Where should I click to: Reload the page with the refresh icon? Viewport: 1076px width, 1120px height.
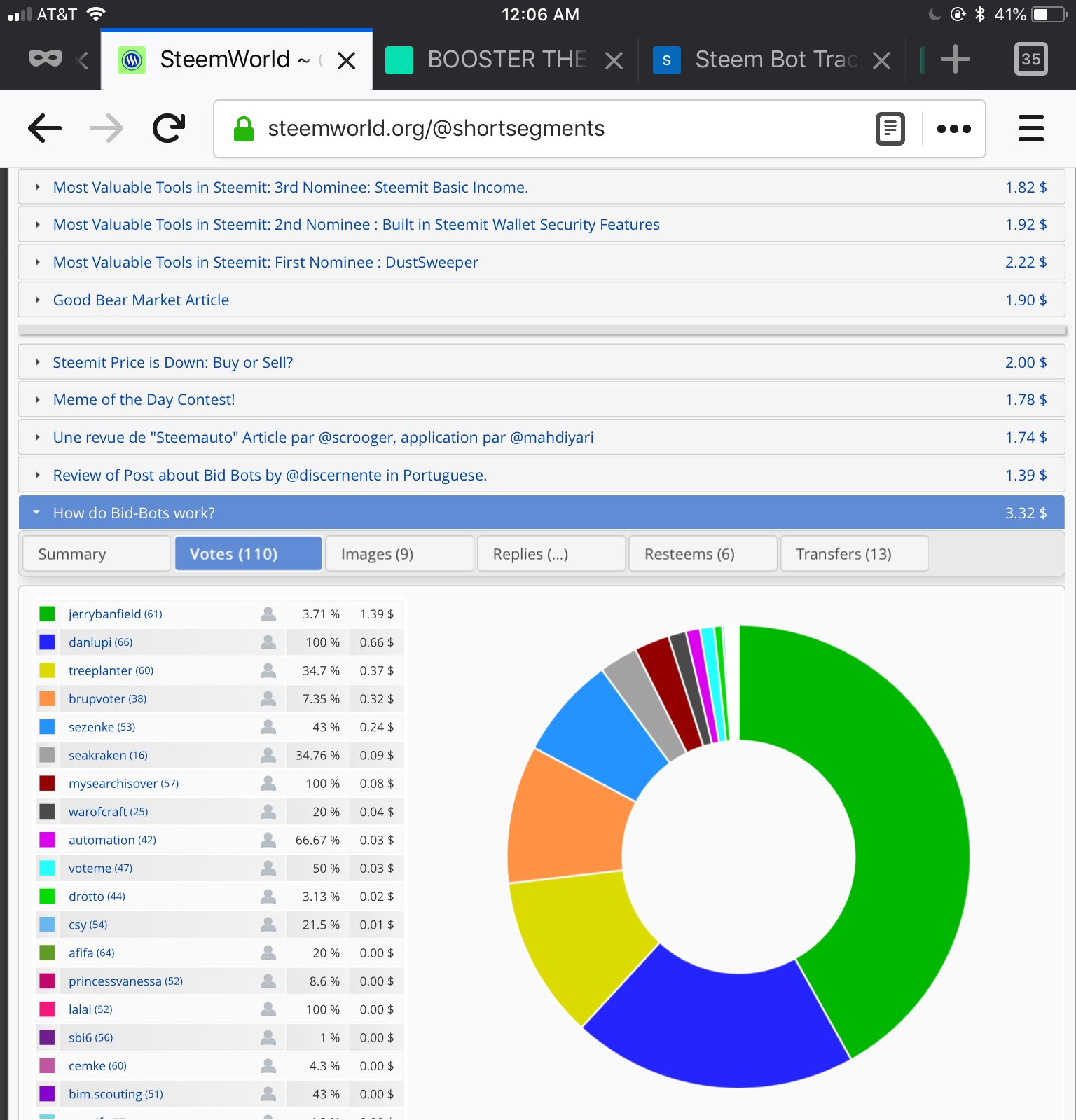(169, 128)
